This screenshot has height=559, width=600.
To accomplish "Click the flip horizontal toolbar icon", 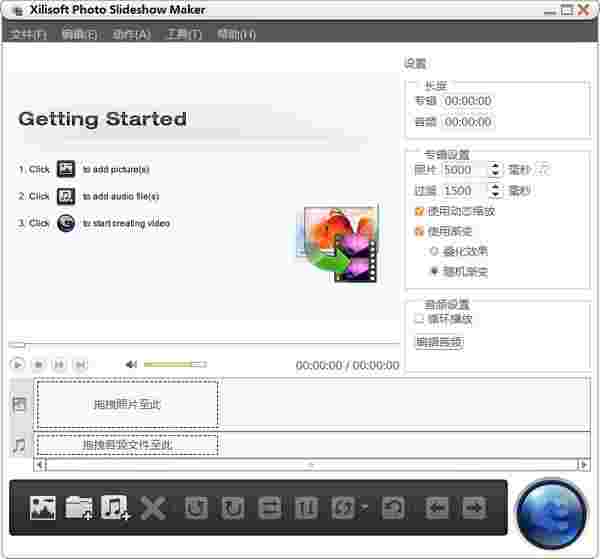I will pos(270,508).
